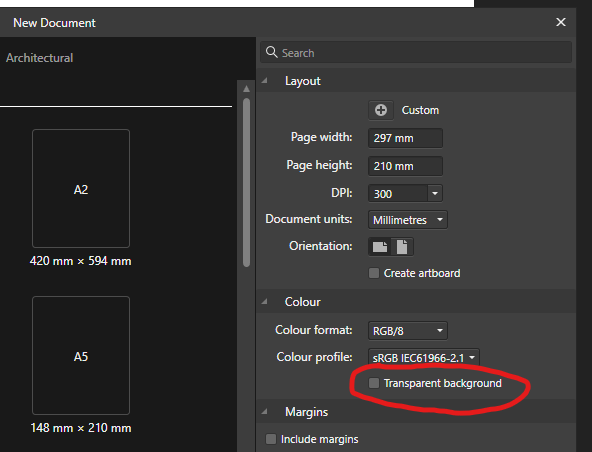Screen dimensions: 592x452
Task: Collapse the Margins section
Action: pos(265,412)
